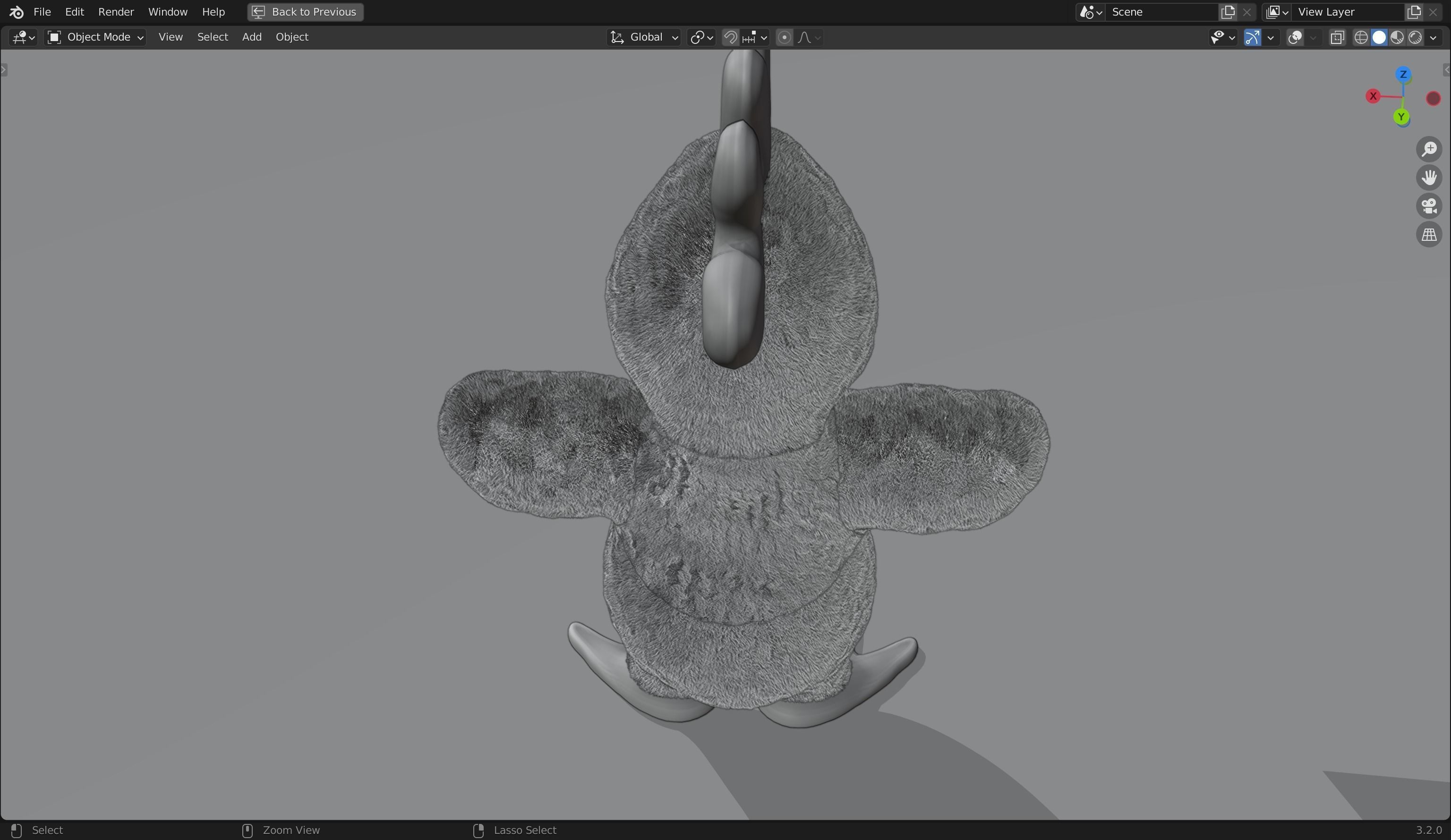Select rendered viewport shading mode
Screen dimensions: 1451x840
[1415, 37]
